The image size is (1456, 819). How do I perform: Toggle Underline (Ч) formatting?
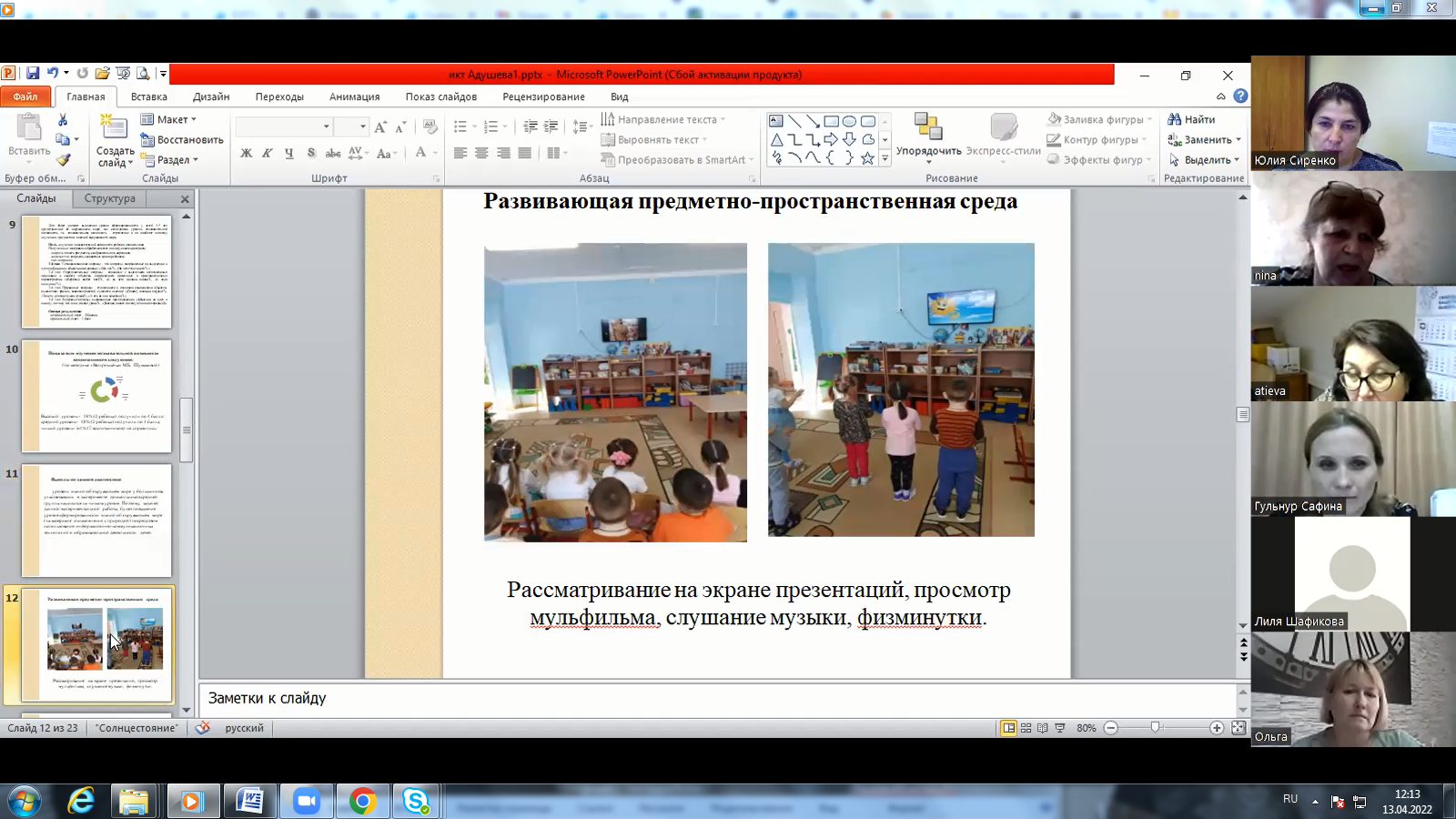point(289,153)
